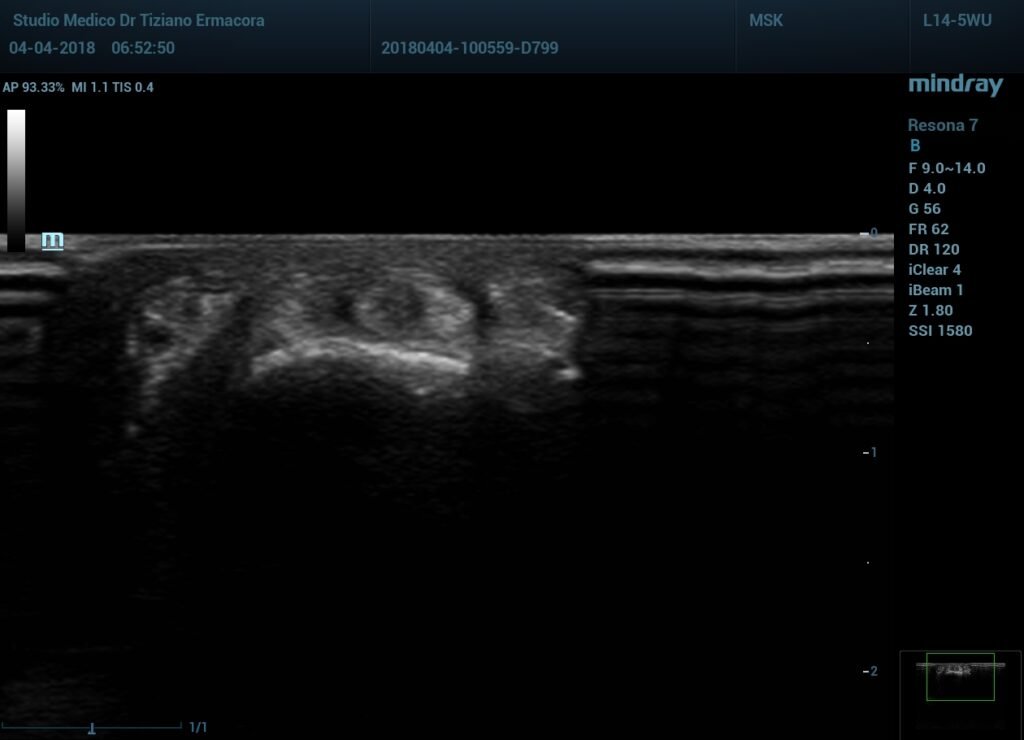Select the L14-5WU probe label
The image size is (1024, 740).
pyautogui.click(x=957, y=20)
